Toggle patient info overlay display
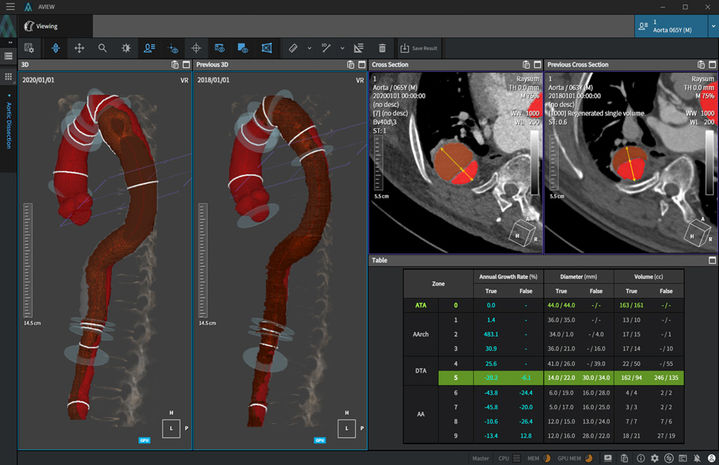 click(150, 48)
